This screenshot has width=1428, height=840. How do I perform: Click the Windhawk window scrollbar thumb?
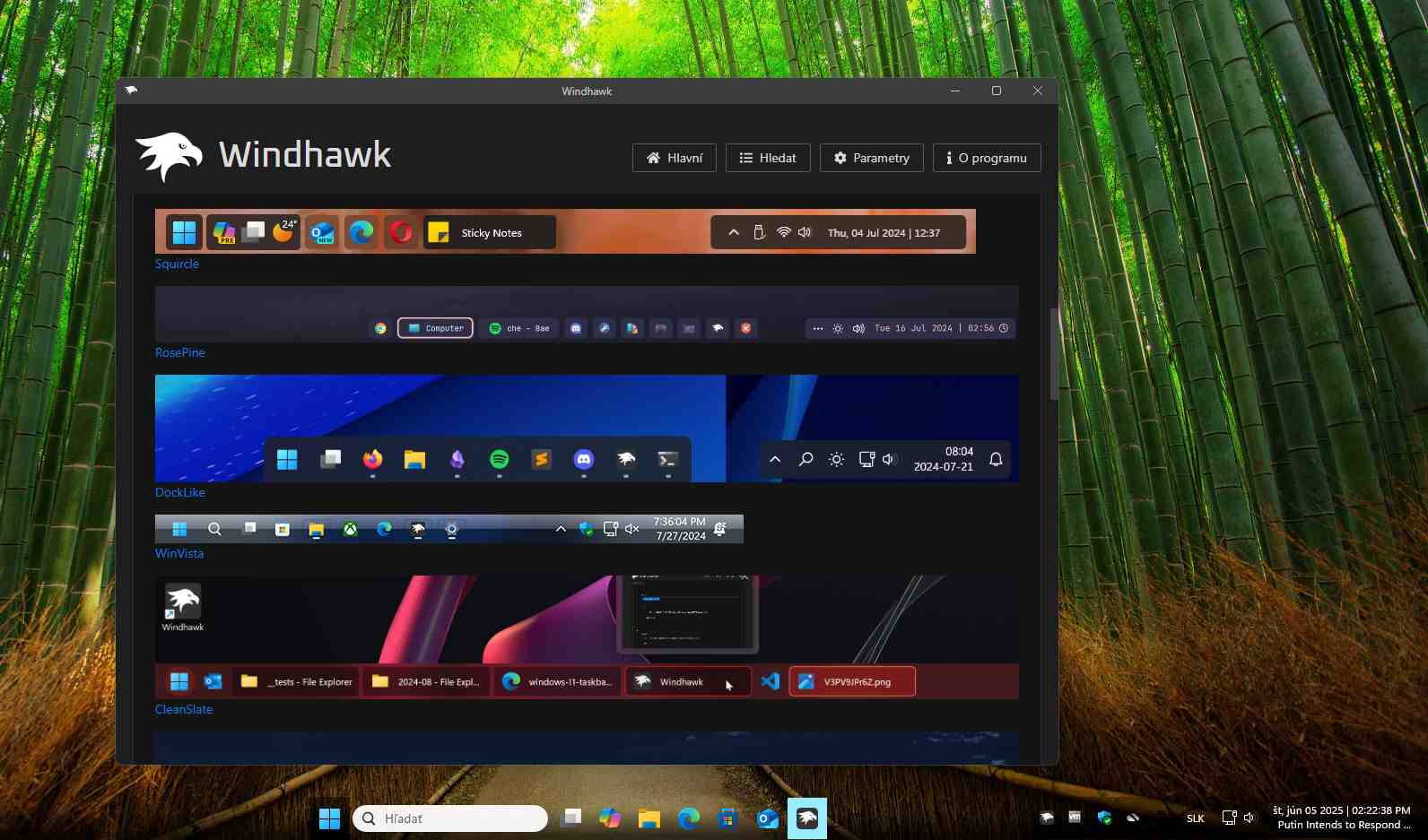[x=1054, y=354]
